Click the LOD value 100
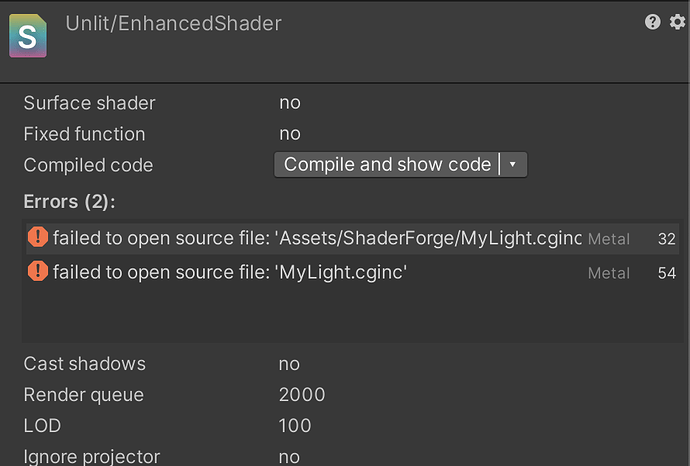The height and width of the screenshot is (466, 690). [295, 426]
